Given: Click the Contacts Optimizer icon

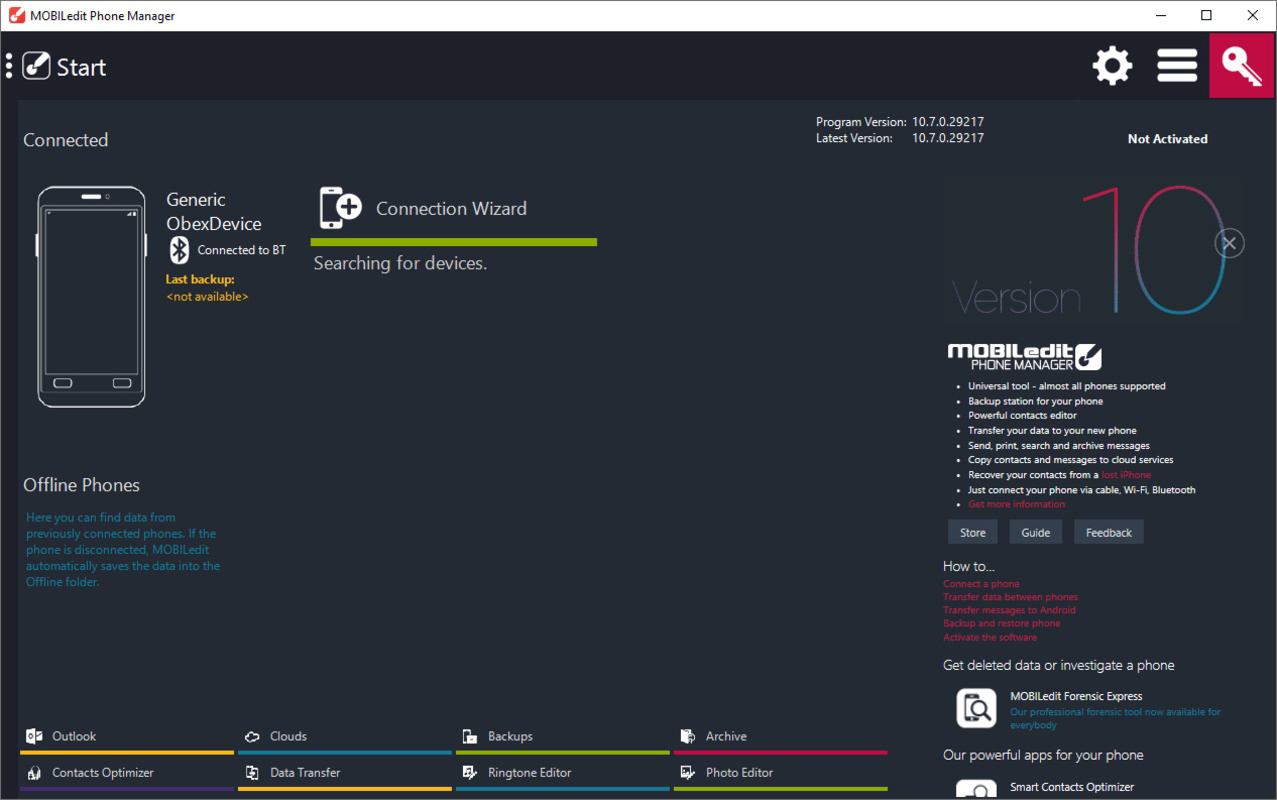Looking at the screenshot, I should (33, 773).
